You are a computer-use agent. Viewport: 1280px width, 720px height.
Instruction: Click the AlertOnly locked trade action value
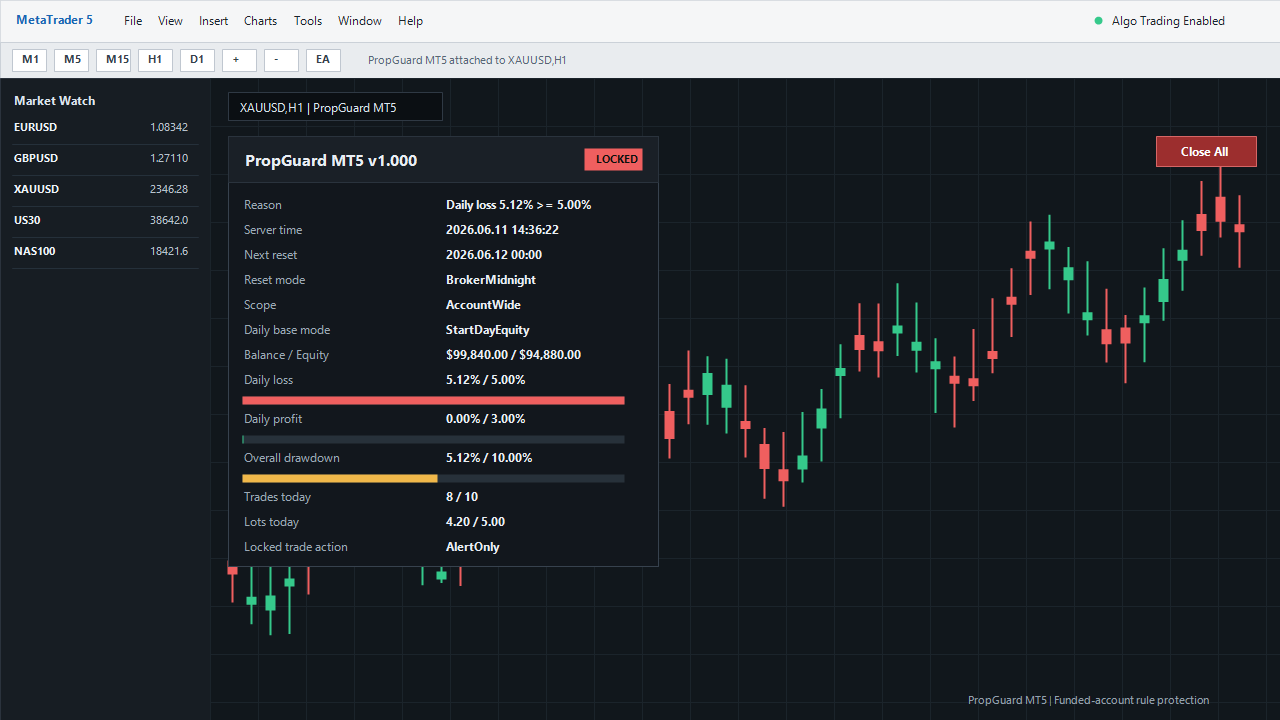pyautogui.click(x=473, y=547)
